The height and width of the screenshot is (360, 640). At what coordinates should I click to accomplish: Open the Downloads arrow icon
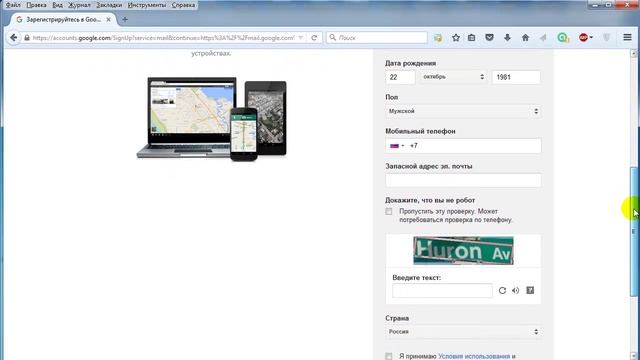[x=507, y=38]
